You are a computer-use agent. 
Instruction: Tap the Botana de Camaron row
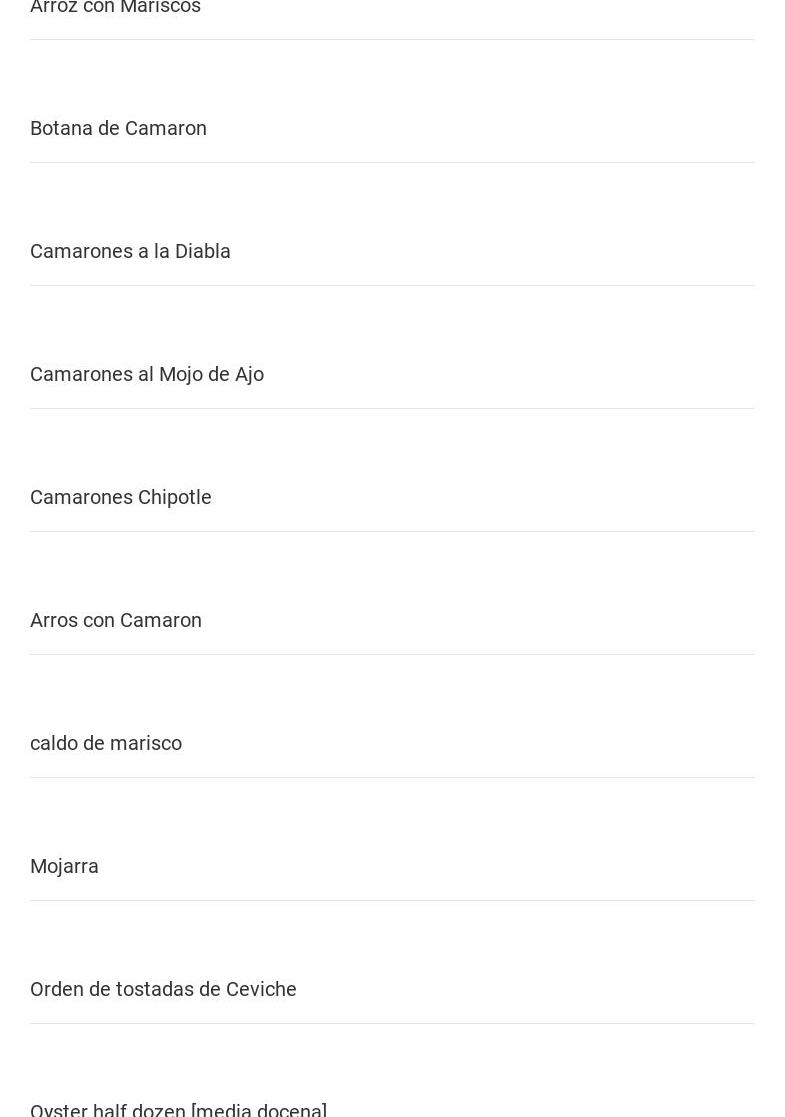pyautogui.click(x=118, y=128)
